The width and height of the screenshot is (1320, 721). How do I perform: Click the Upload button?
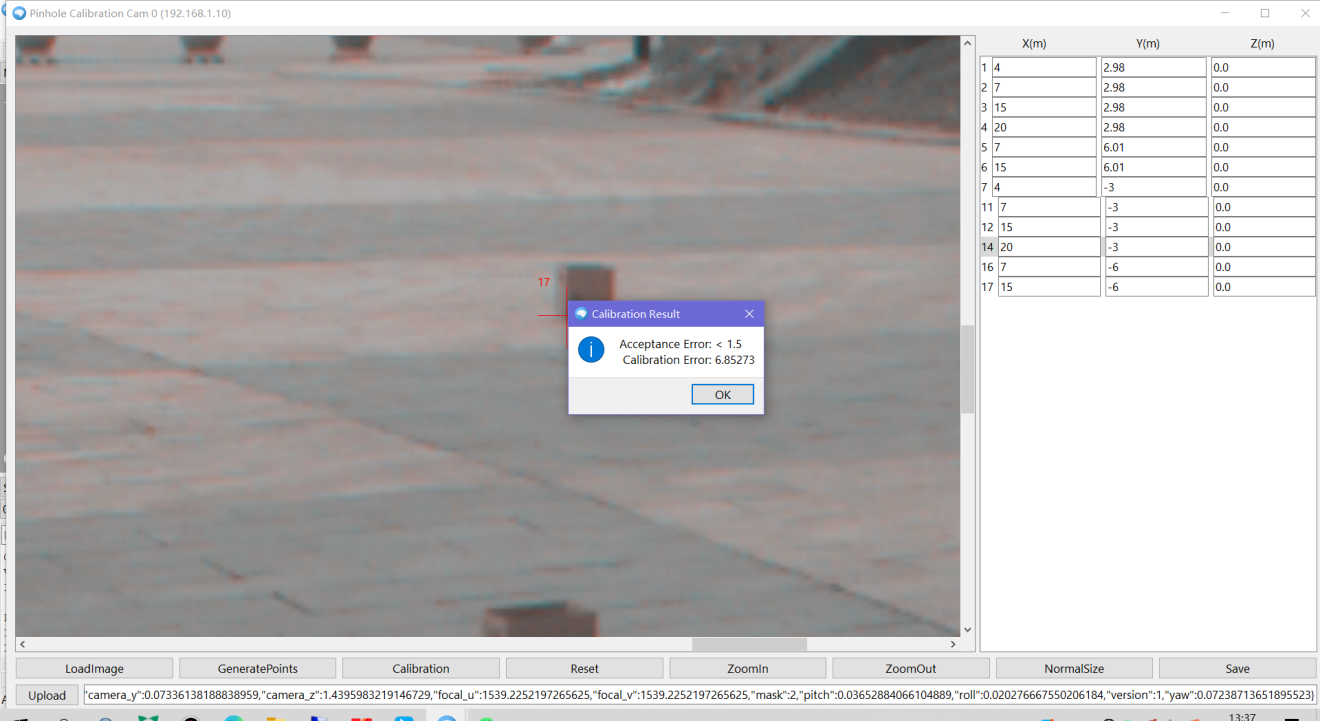click(x=47, y=695)
